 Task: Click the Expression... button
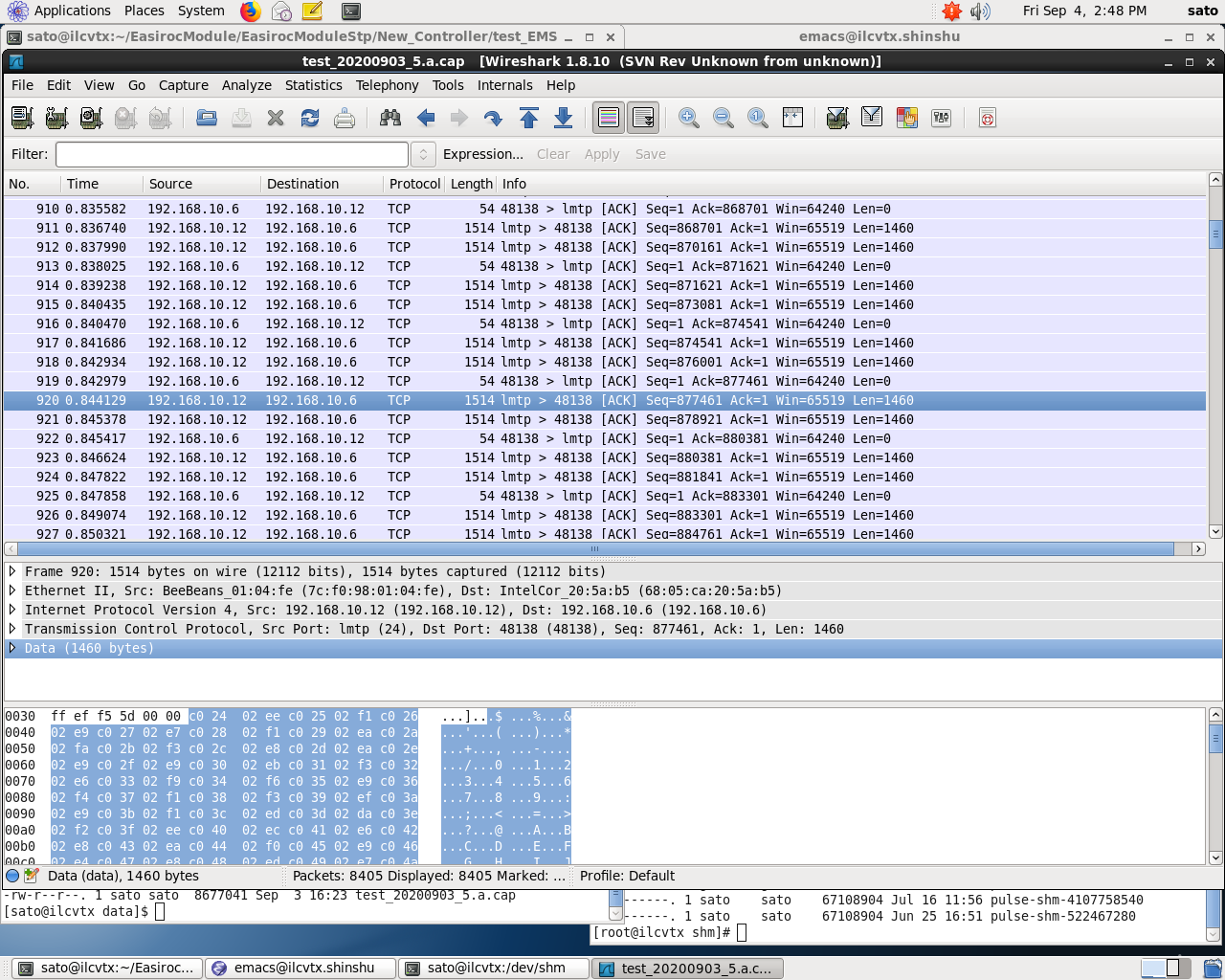pos(483,154)
